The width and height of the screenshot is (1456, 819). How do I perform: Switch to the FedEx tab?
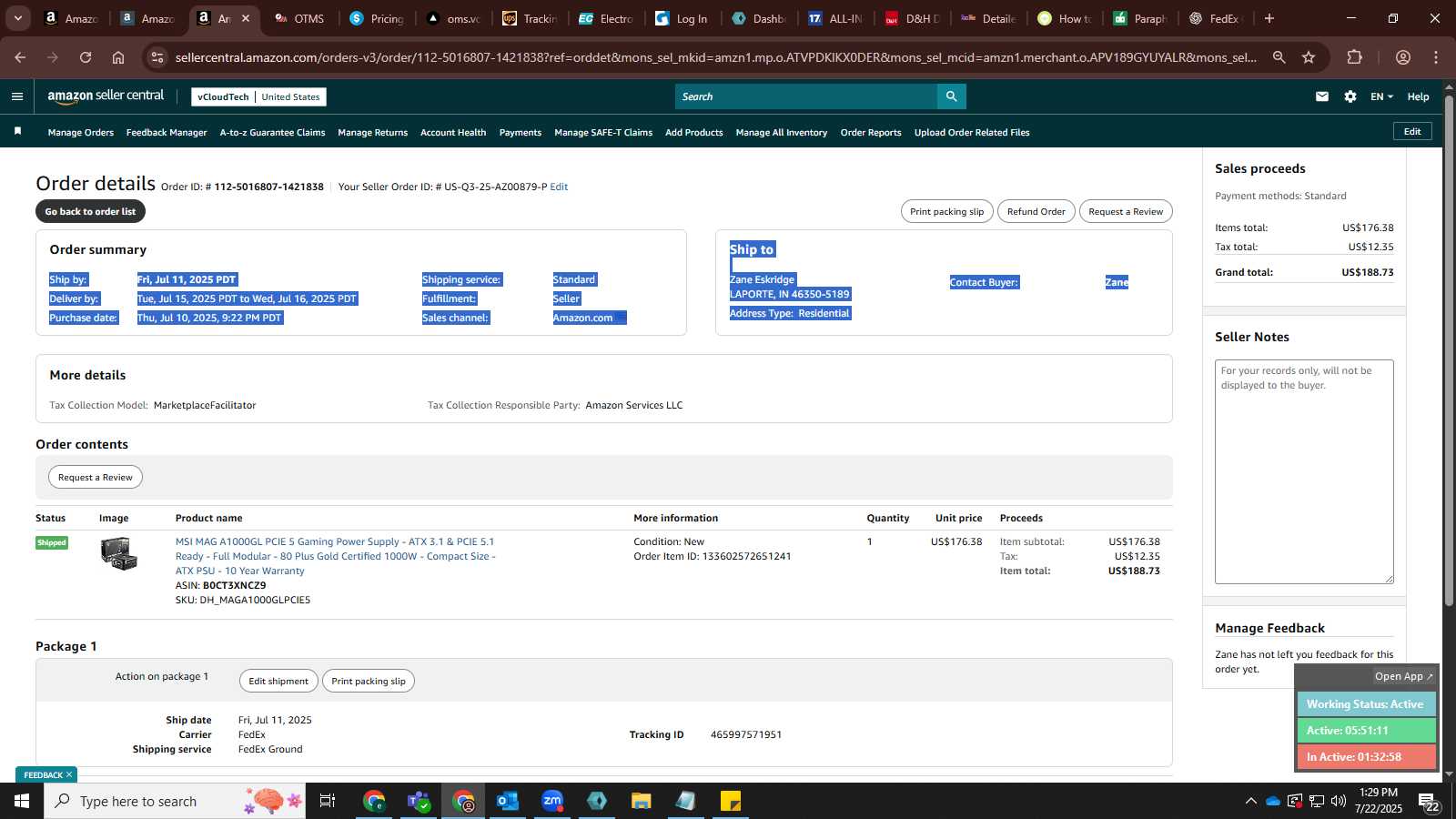[1216, 18]
